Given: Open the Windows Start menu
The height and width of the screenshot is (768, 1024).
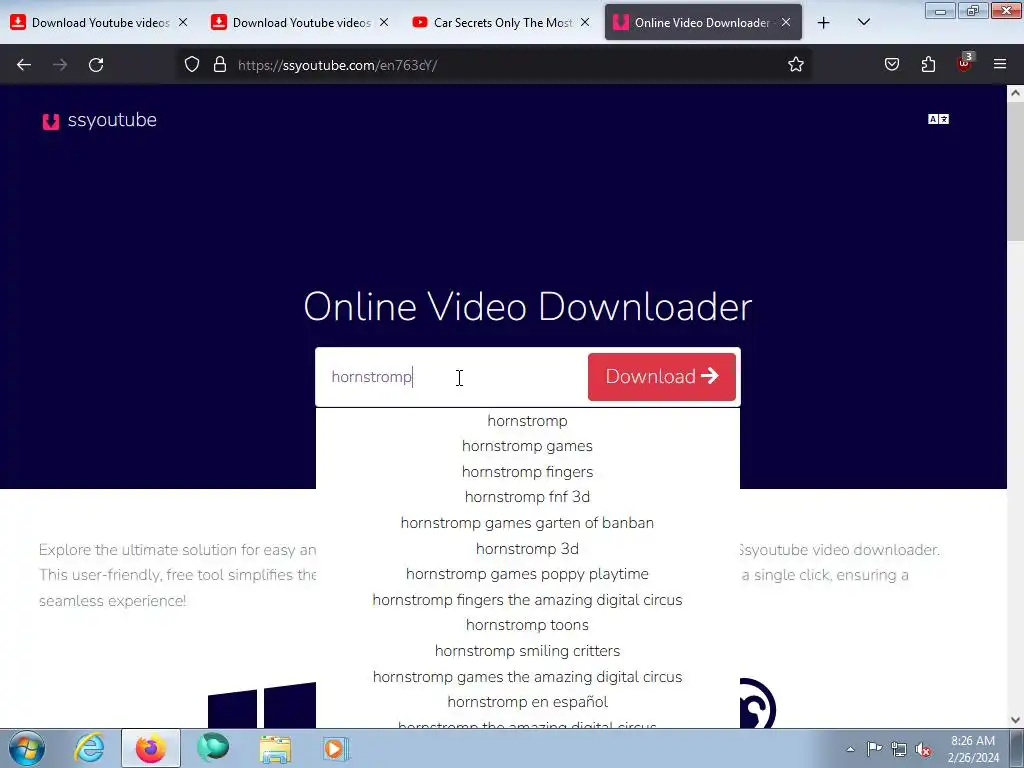Looking at the screenshot, I should click(27, 748).
